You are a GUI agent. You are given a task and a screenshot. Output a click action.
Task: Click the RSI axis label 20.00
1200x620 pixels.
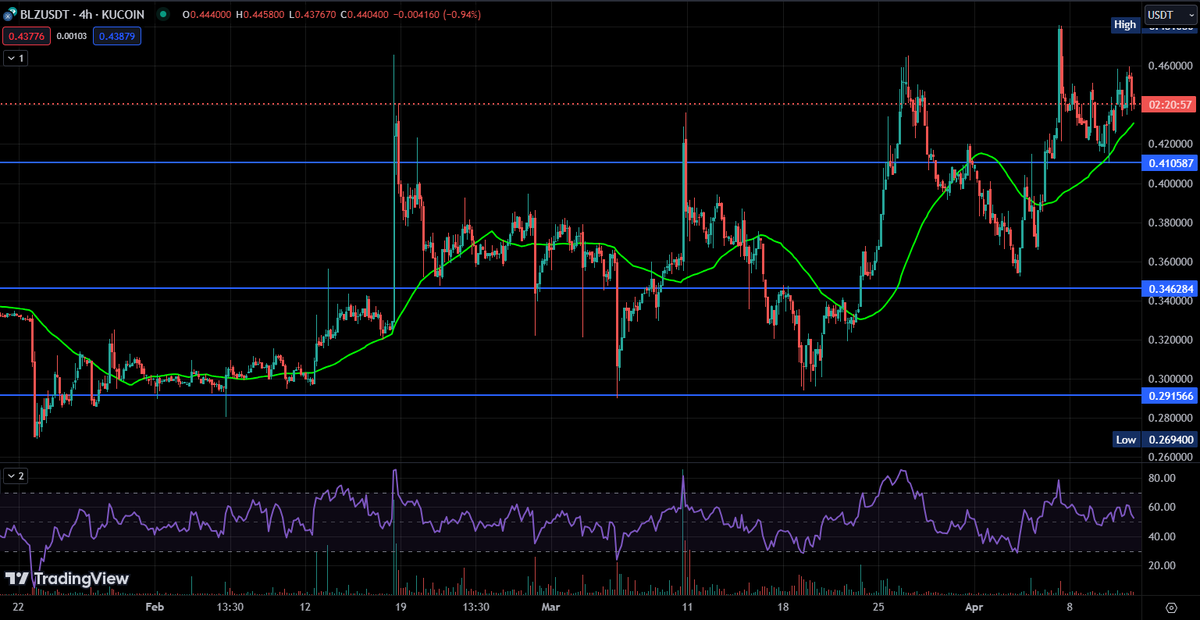pos(1160,566)
